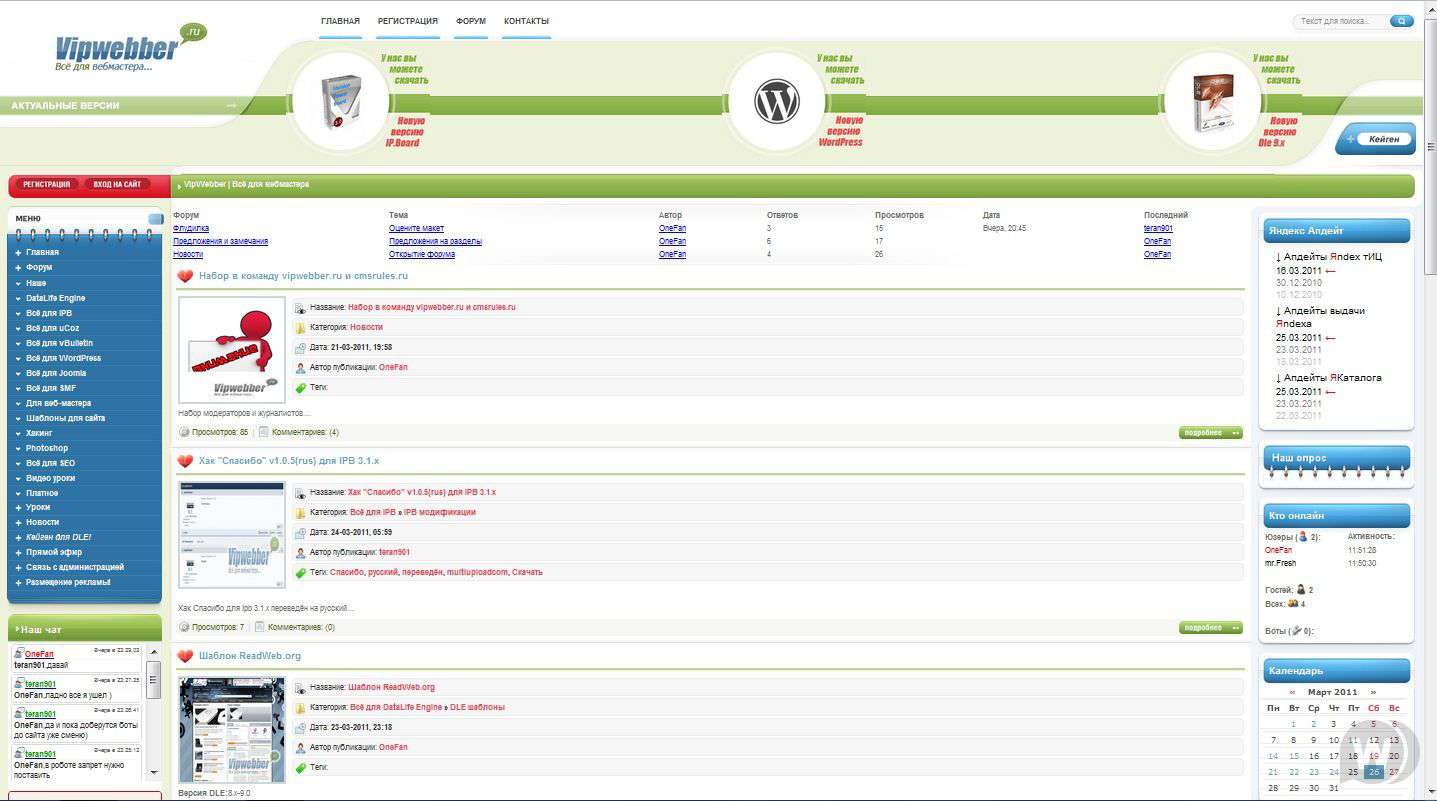Open thumbnail of Хак Спасибо post
Viewport: 1437px width, 801px height.
point(232,535)
